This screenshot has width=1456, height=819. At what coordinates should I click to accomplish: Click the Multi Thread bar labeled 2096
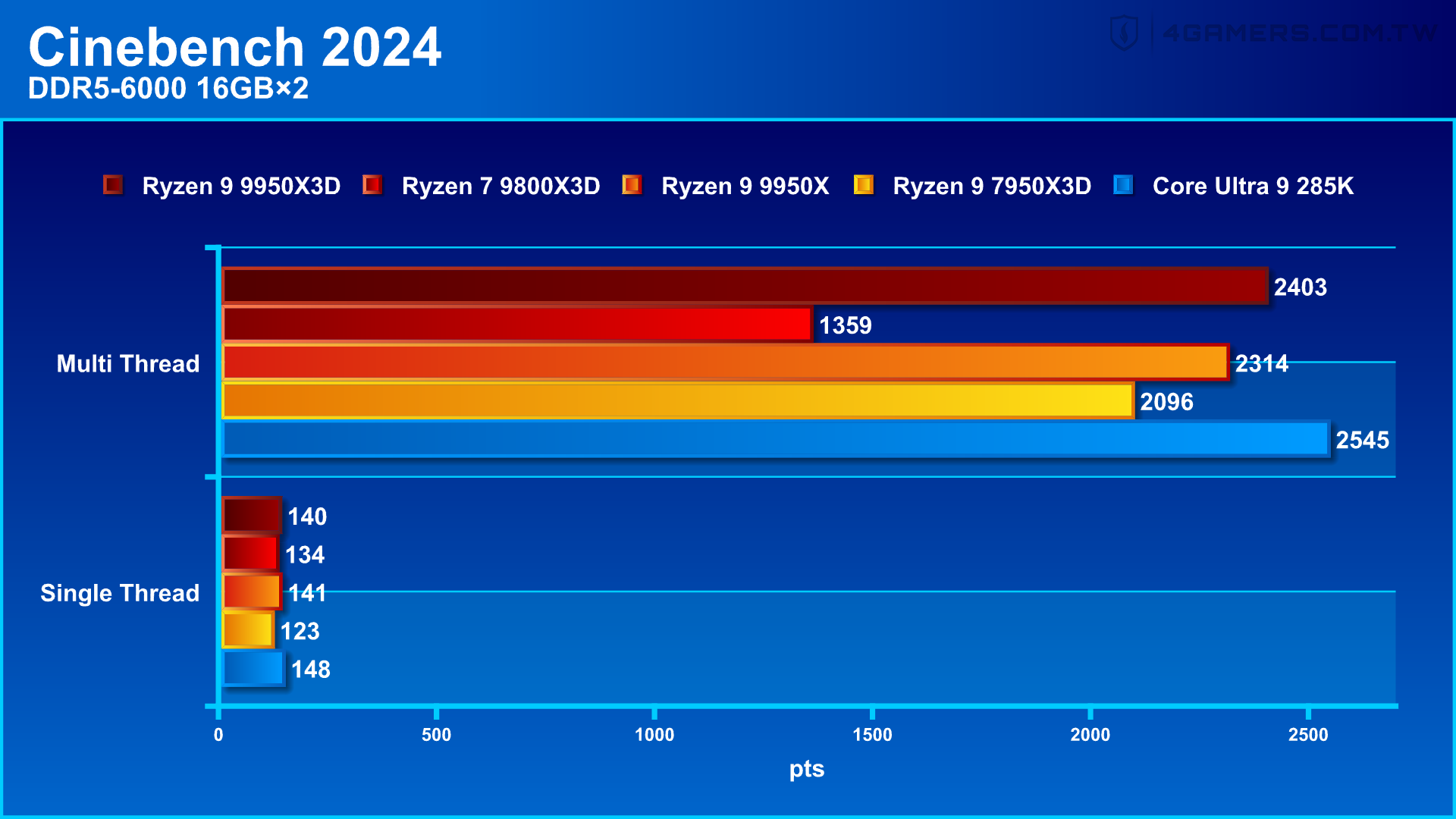[678, 400]
